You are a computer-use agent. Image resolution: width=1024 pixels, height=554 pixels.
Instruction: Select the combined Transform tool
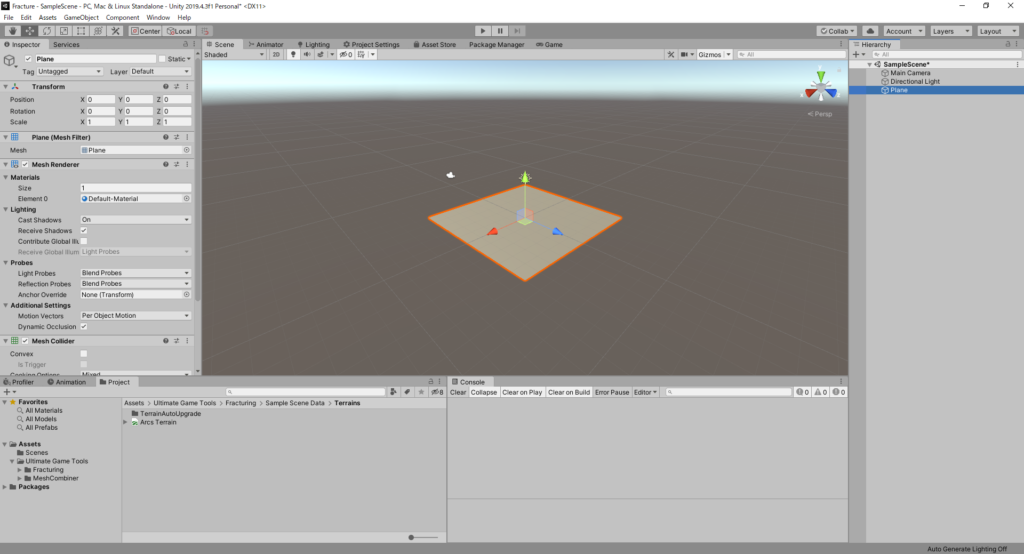coord(98,31)
